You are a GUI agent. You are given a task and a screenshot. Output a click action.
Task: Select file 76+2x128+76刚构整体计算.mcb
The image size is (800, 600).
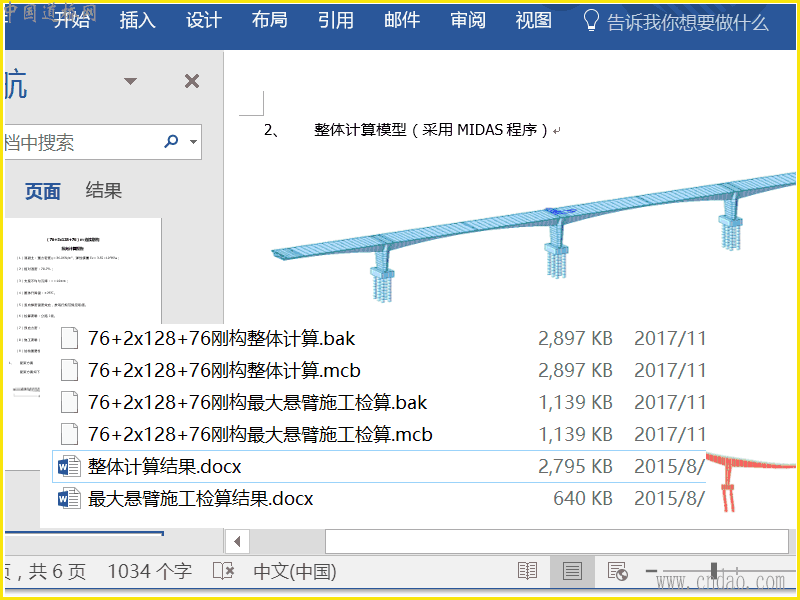tap(224, 370)
